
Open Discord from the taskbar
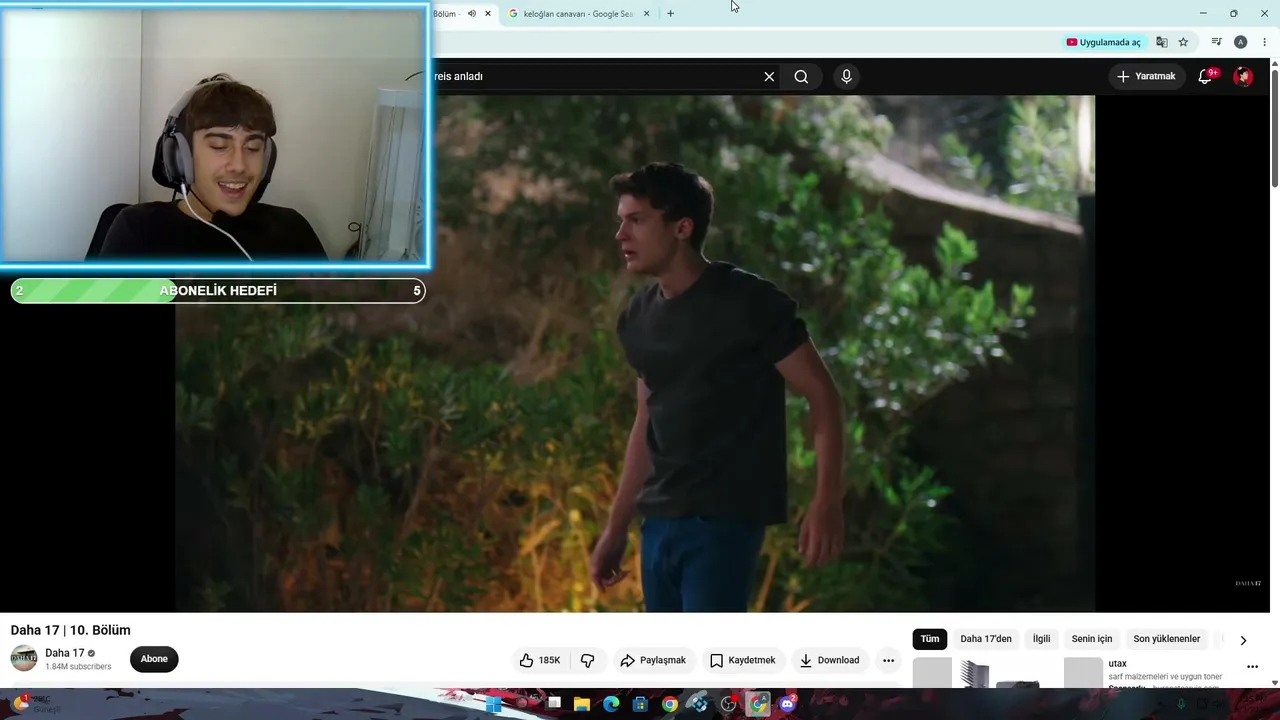787,704
